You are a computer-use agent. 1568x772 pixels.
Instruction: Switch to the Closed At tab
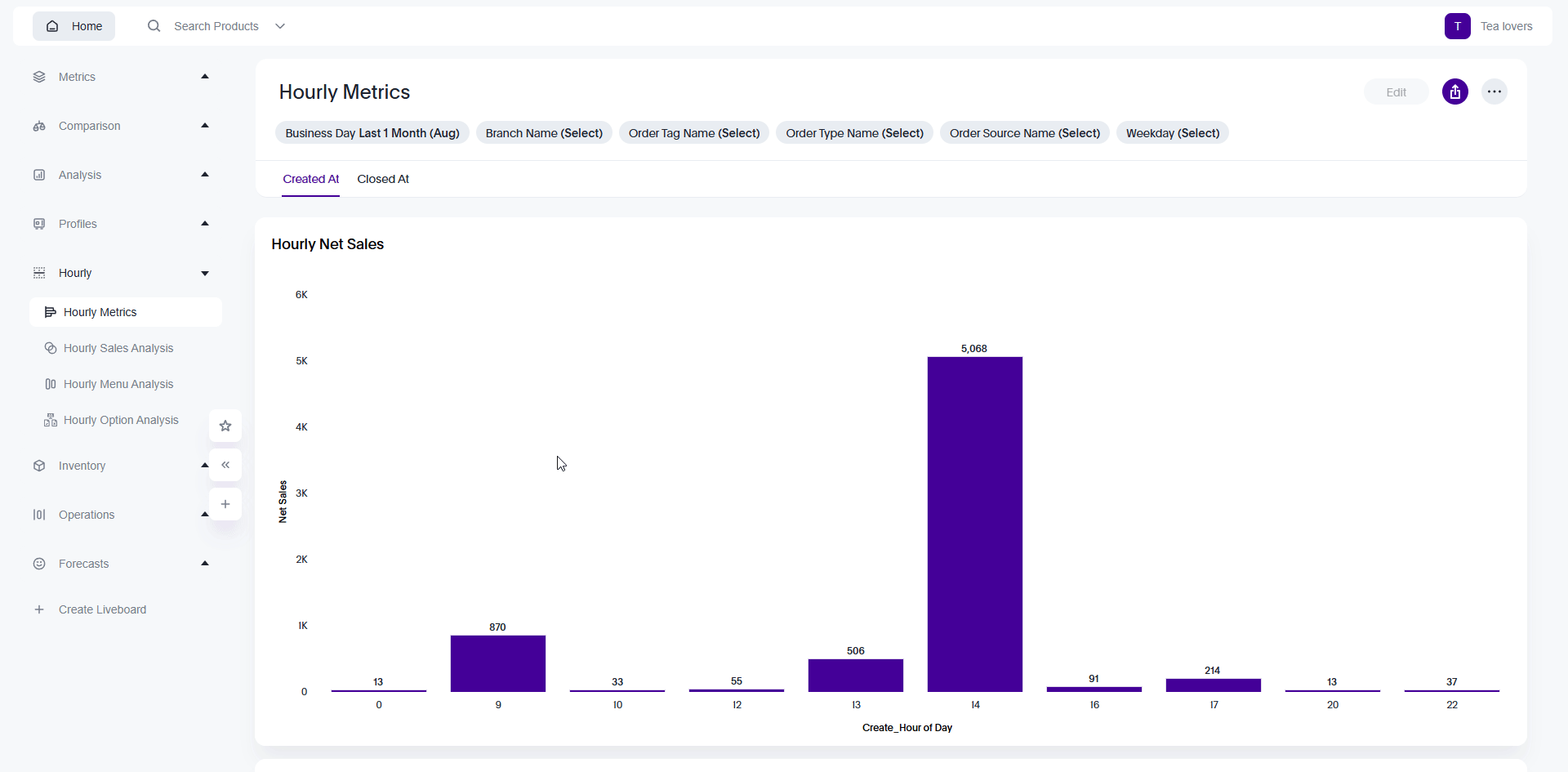pos(383,179)
